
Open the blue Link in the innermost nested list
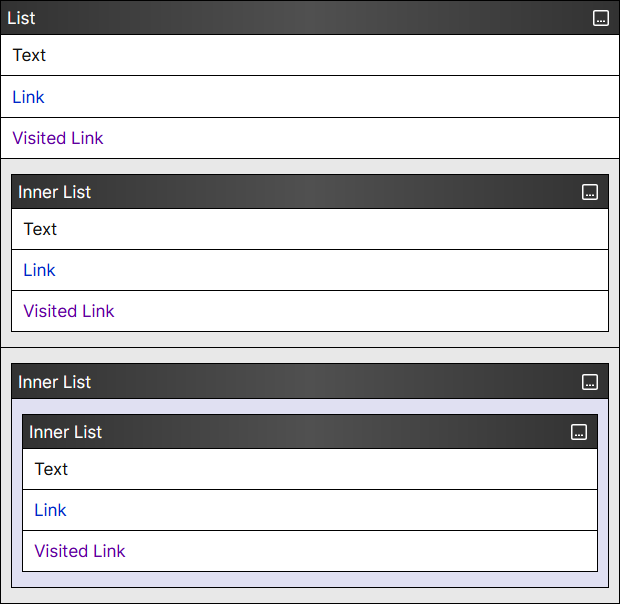point(50,510)
